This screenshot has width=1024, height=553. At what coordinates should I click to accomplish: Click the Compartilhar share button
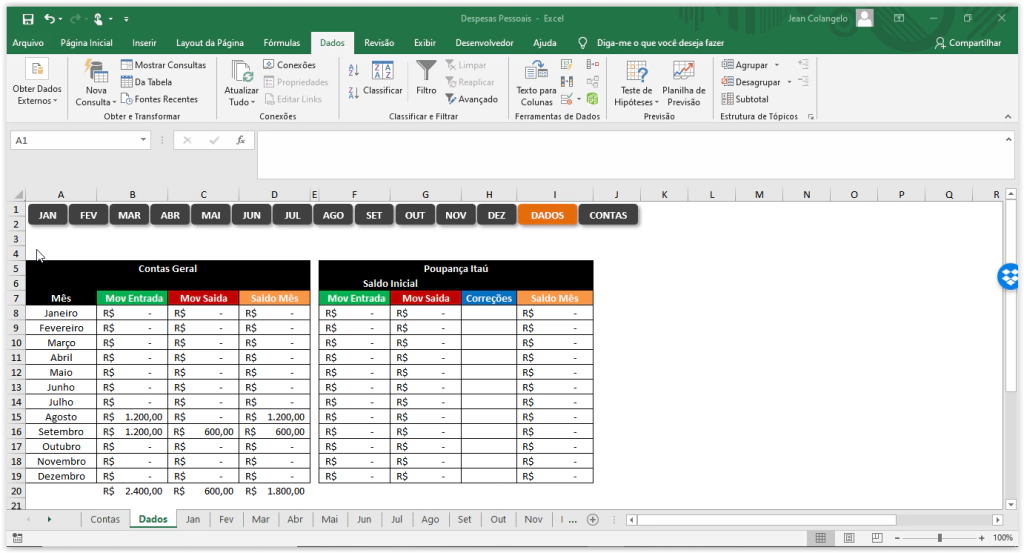tap(967, 43)
